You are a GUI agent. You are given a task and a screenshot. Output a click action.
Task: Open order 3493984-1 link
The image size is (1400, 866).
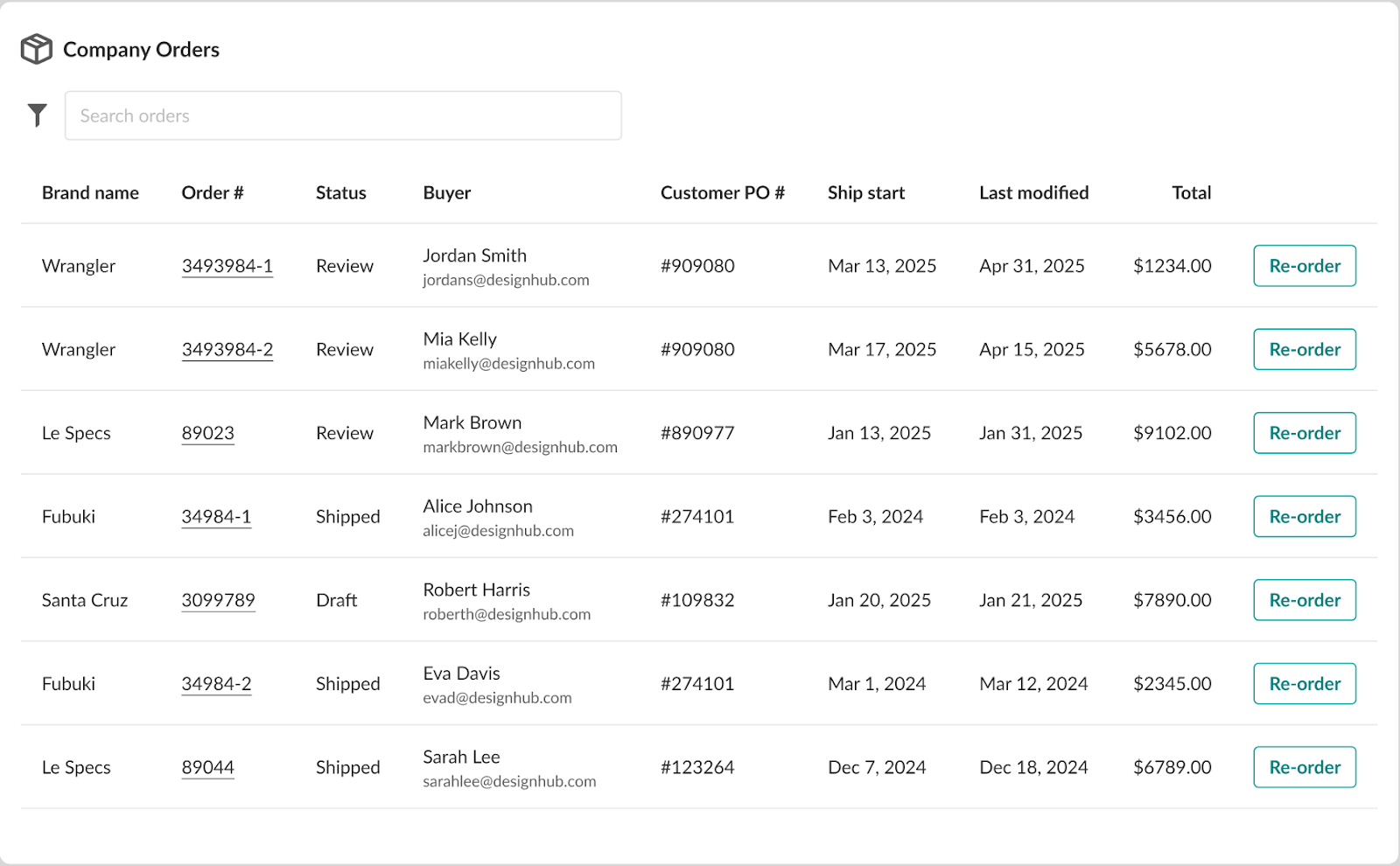coord(227,266)
